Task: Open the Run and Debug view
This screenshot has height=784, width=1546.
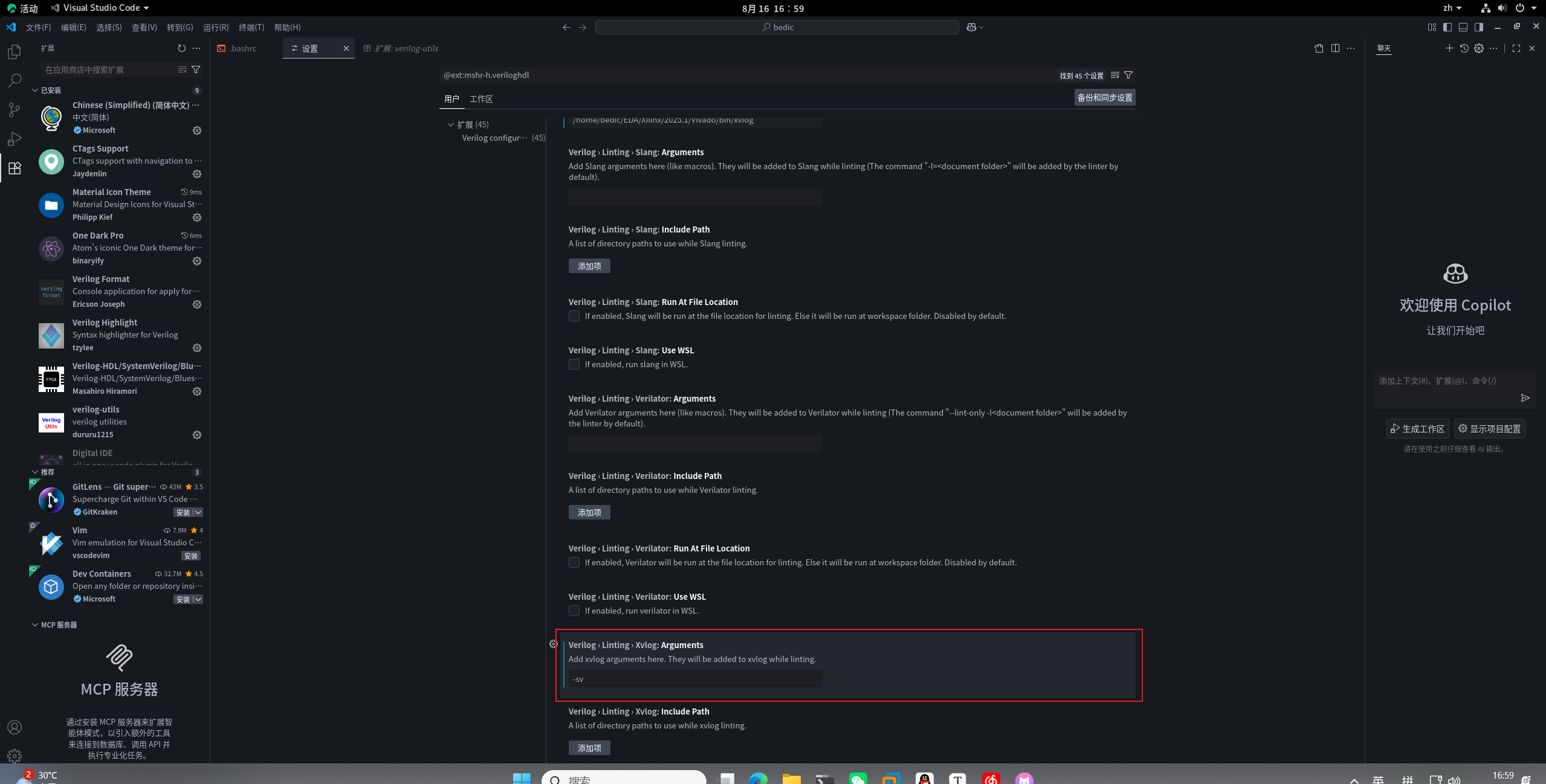Action: tap(15, 139)
